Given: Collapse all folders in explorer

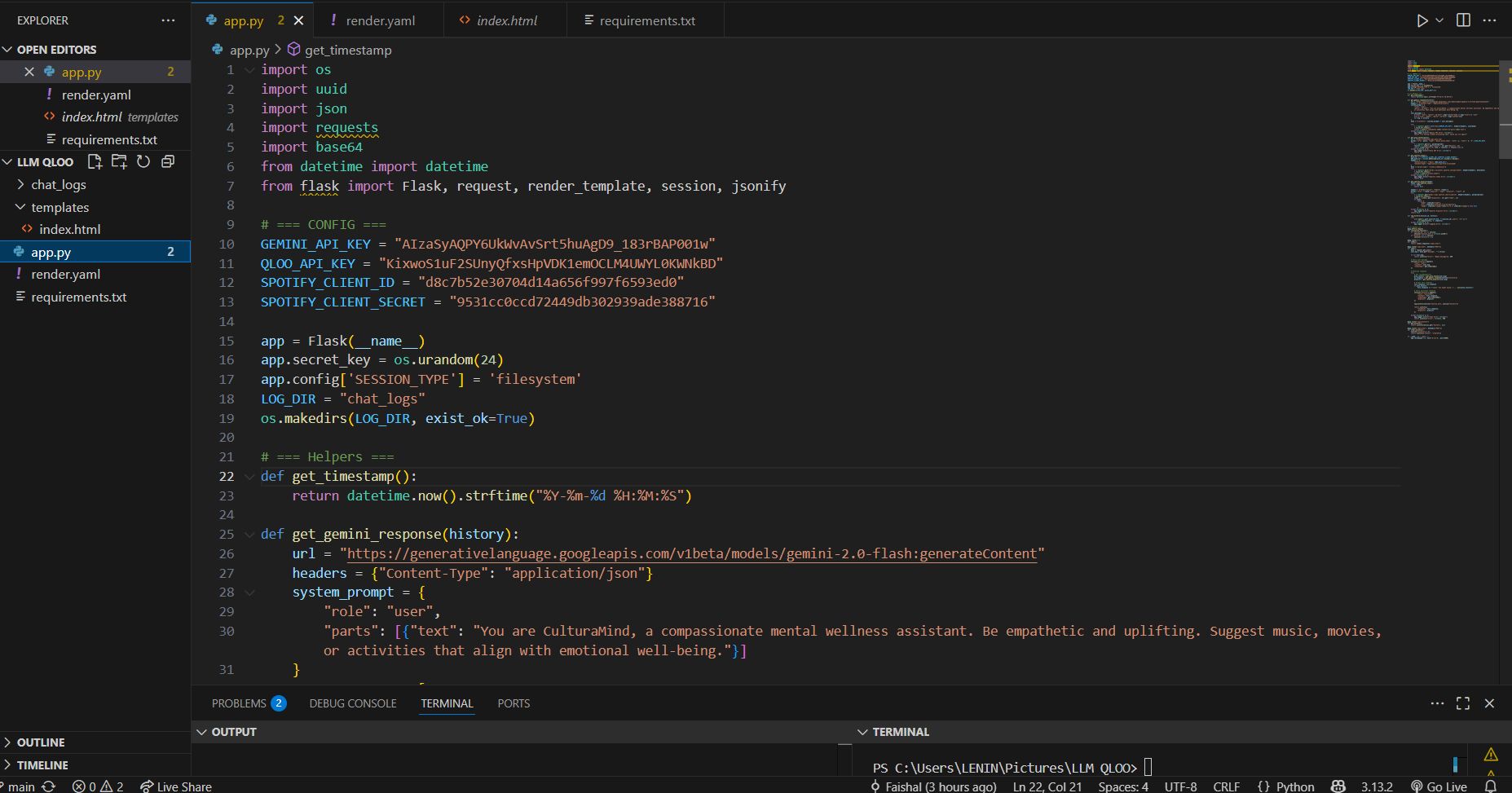Looking at the screenshot, I should coord(168,161).
